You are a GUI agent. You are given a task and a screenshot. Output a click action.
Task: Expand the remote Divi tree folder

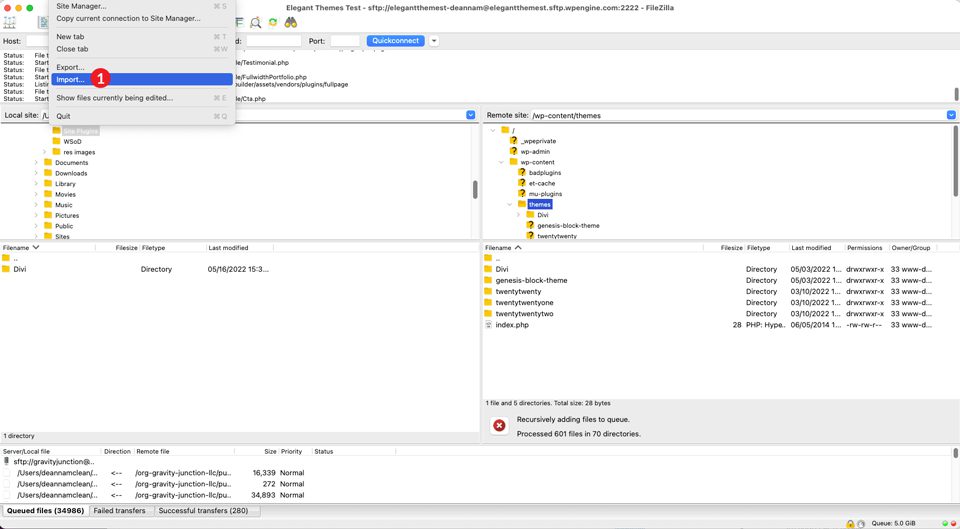519,215
